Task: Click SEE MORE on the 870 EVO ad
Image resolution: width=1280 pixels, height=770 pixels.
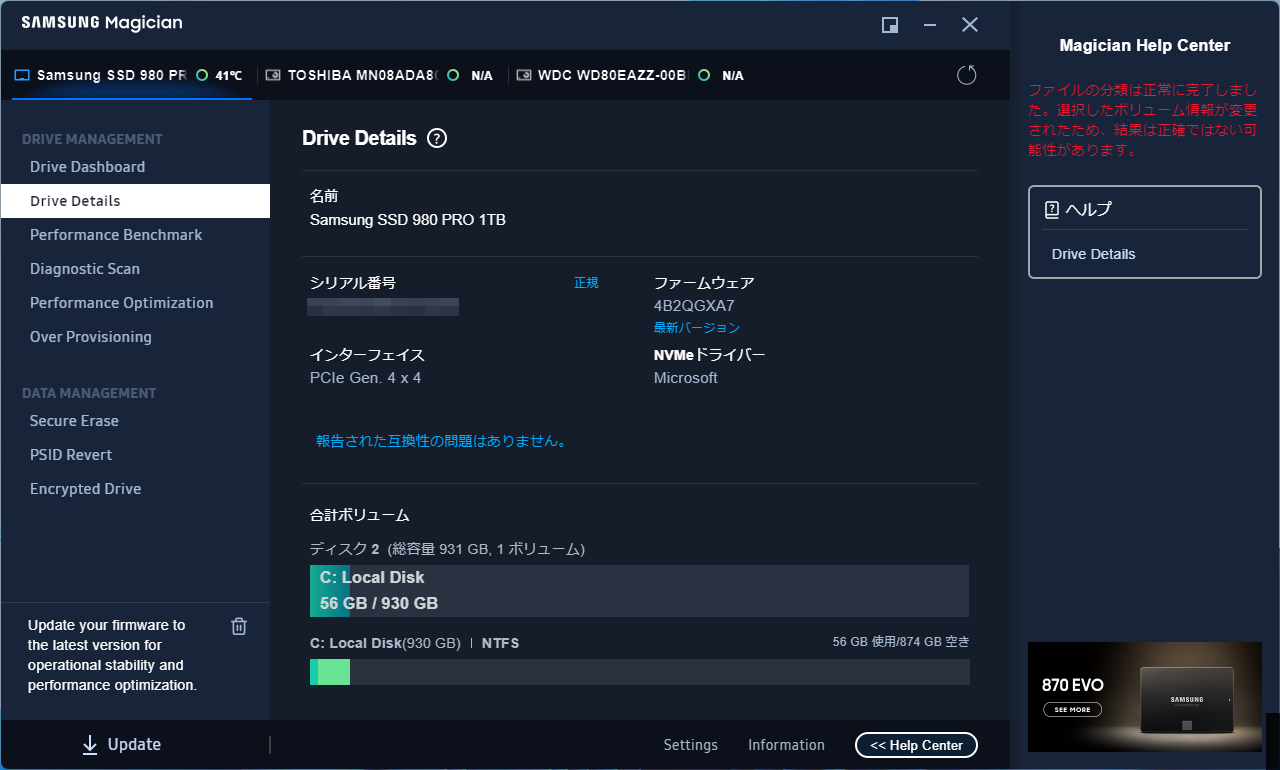Action: tap(1072, 710)
